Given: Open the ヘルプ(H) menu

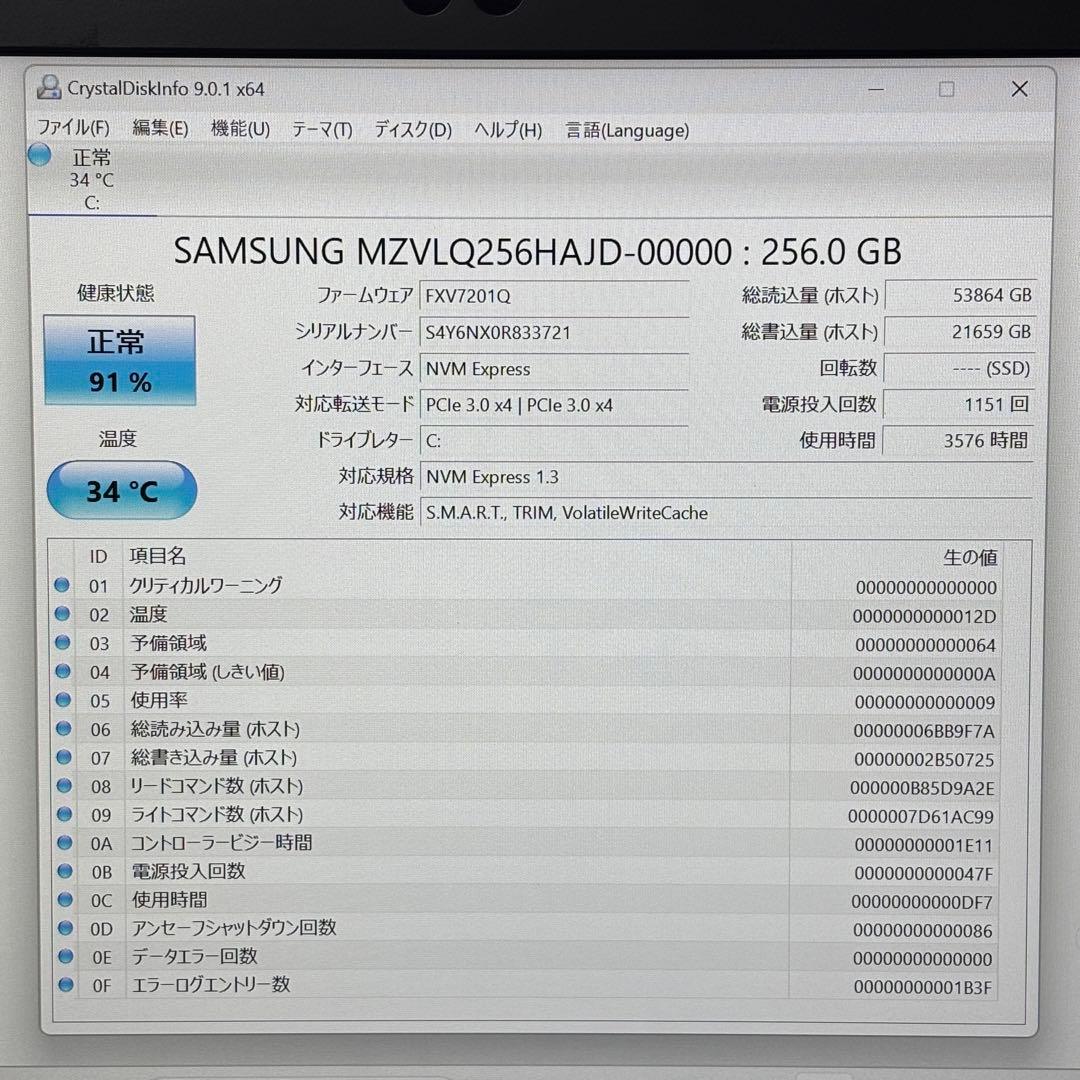Looking at the screenshot, I should click(508, 129).
